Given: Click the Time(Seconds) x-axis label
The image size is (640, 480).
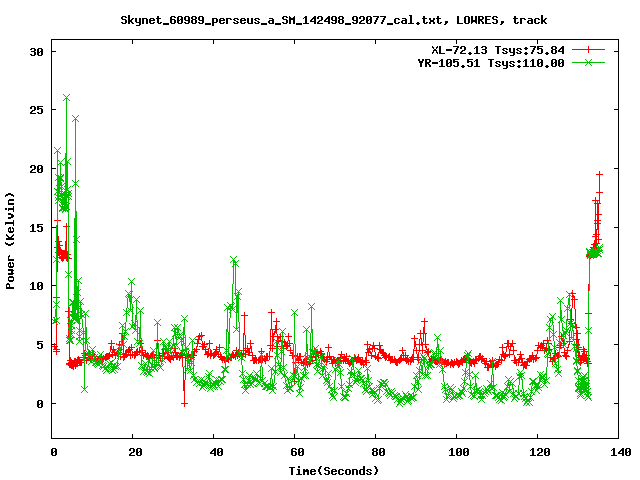Looking at the screenshot, I should [x=336, y=470].
